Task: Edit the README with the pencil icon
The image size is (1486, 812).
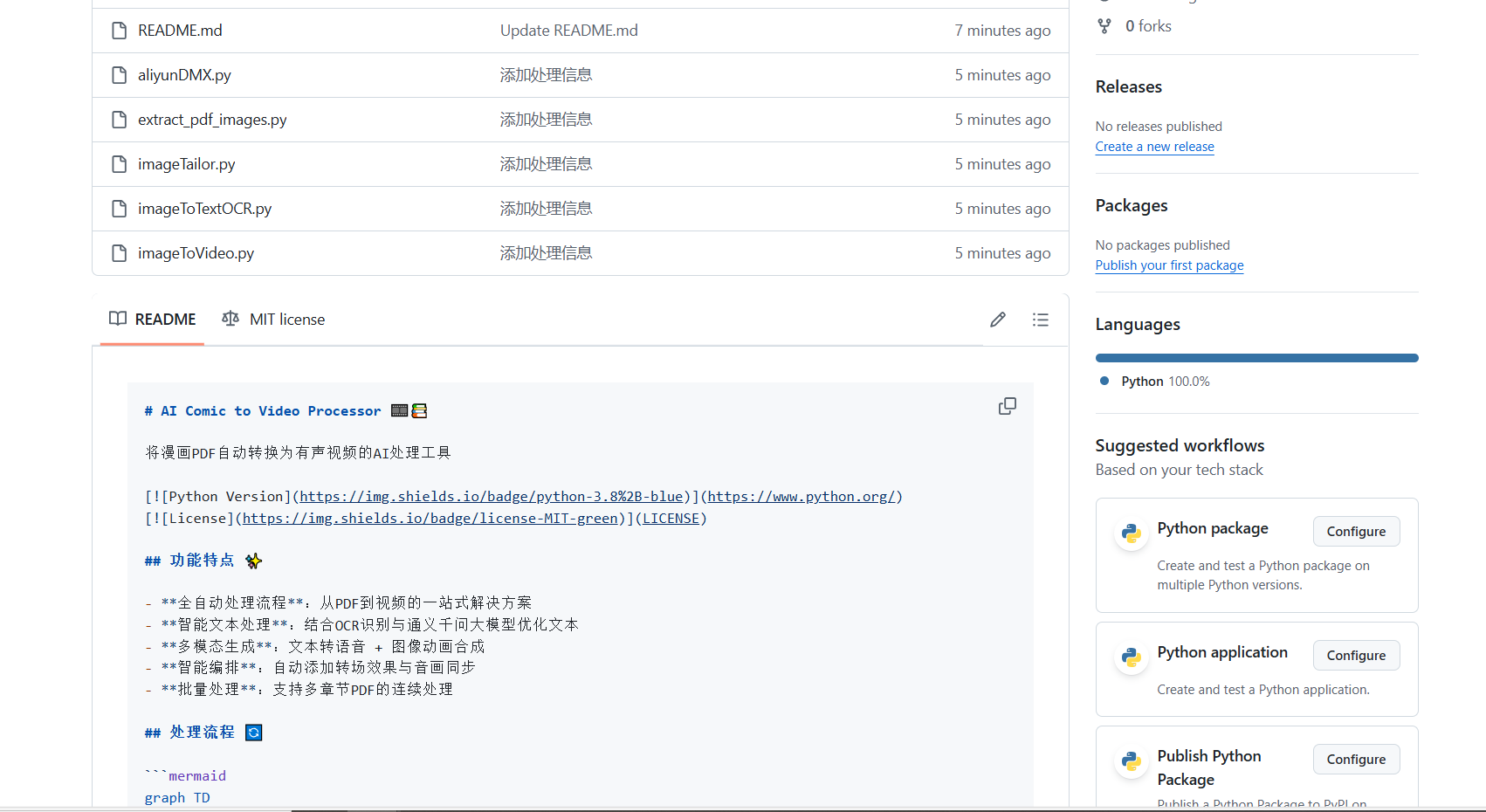Action: tap(998, 320)
